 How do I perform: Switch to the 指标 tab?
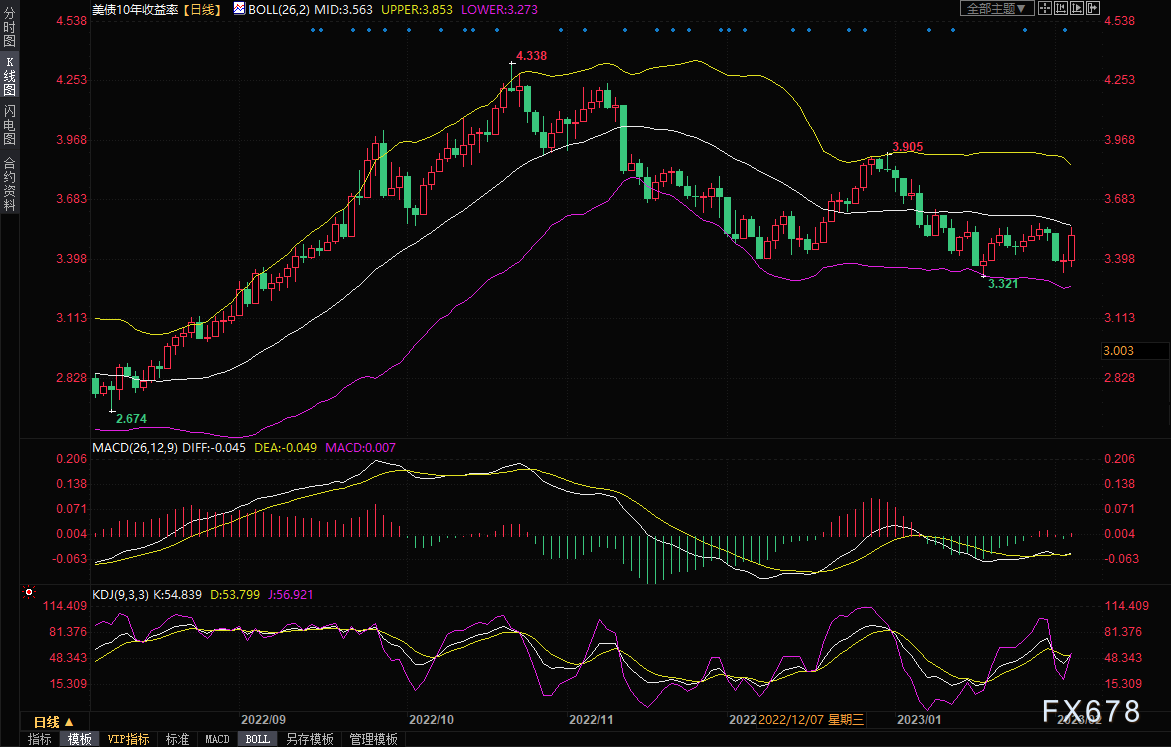[x=40, y=739]
